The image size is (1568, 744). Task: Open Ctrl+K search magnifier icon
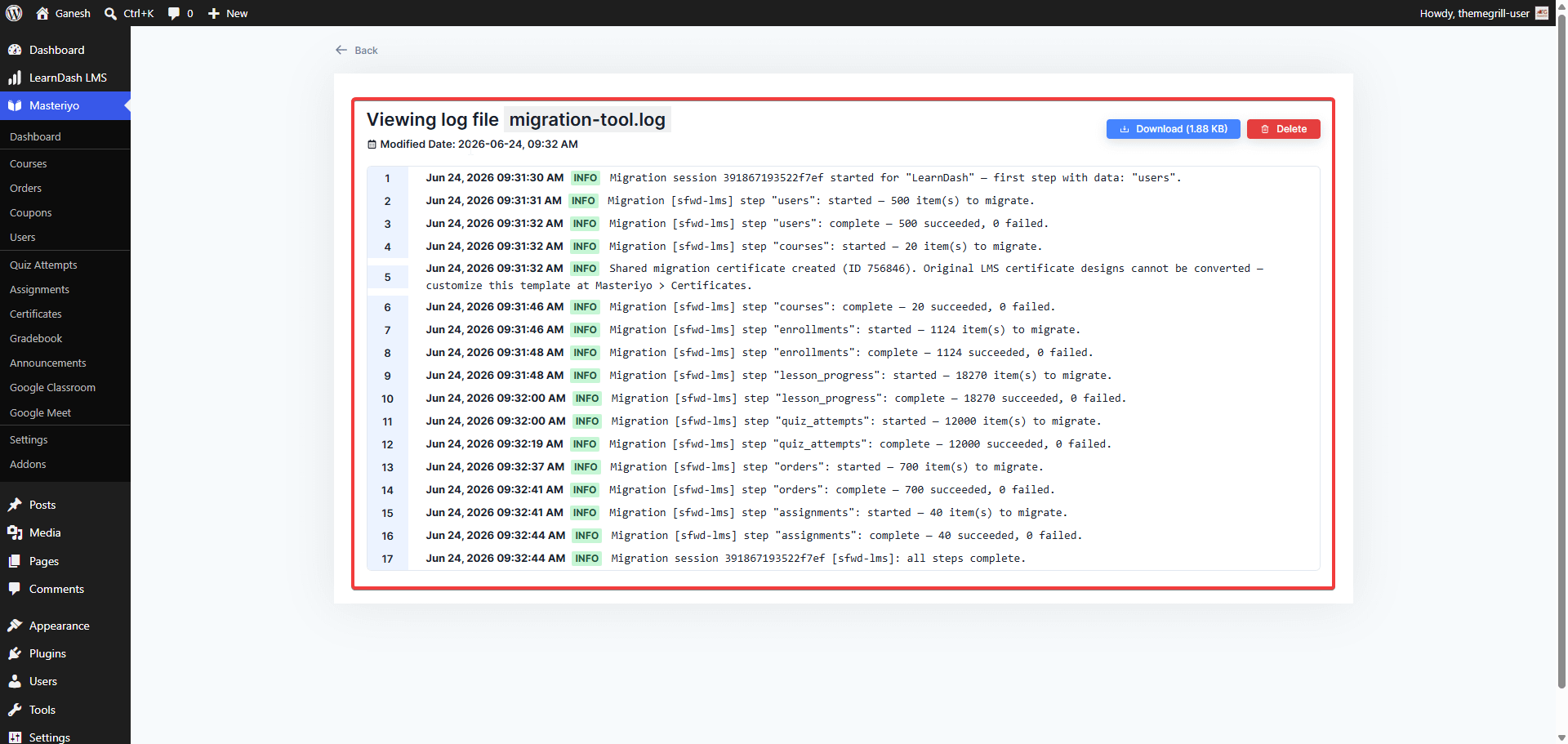110,13
